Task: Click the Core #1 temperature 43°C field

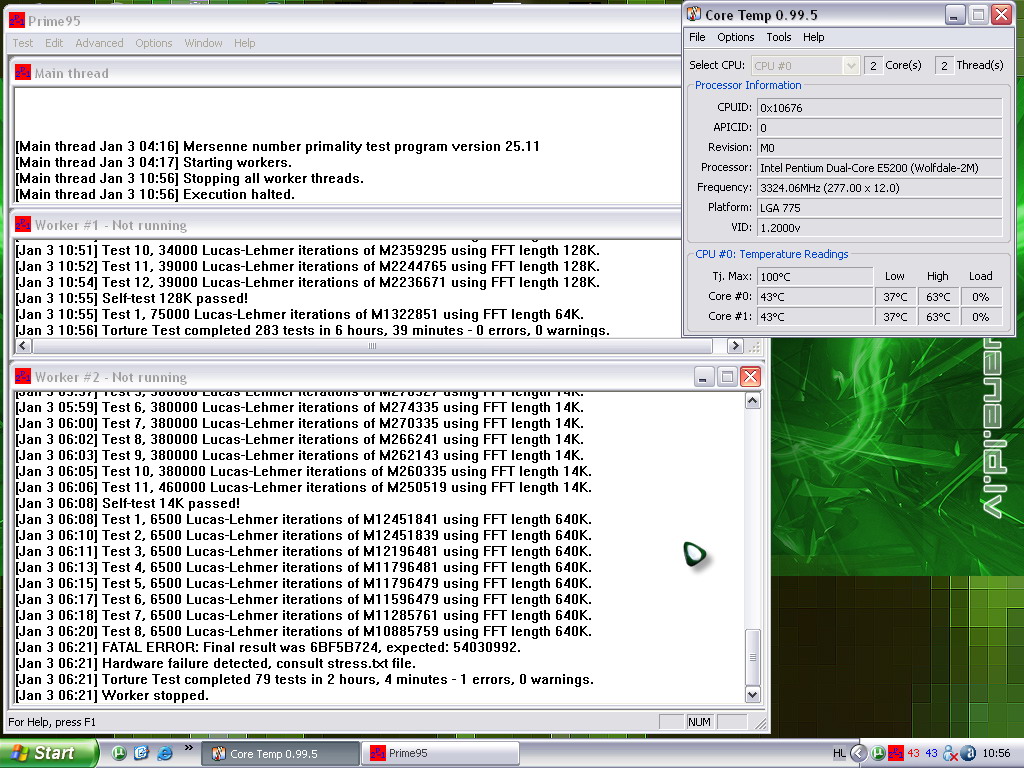Action: pyautogui.click(x=814, y=317)
